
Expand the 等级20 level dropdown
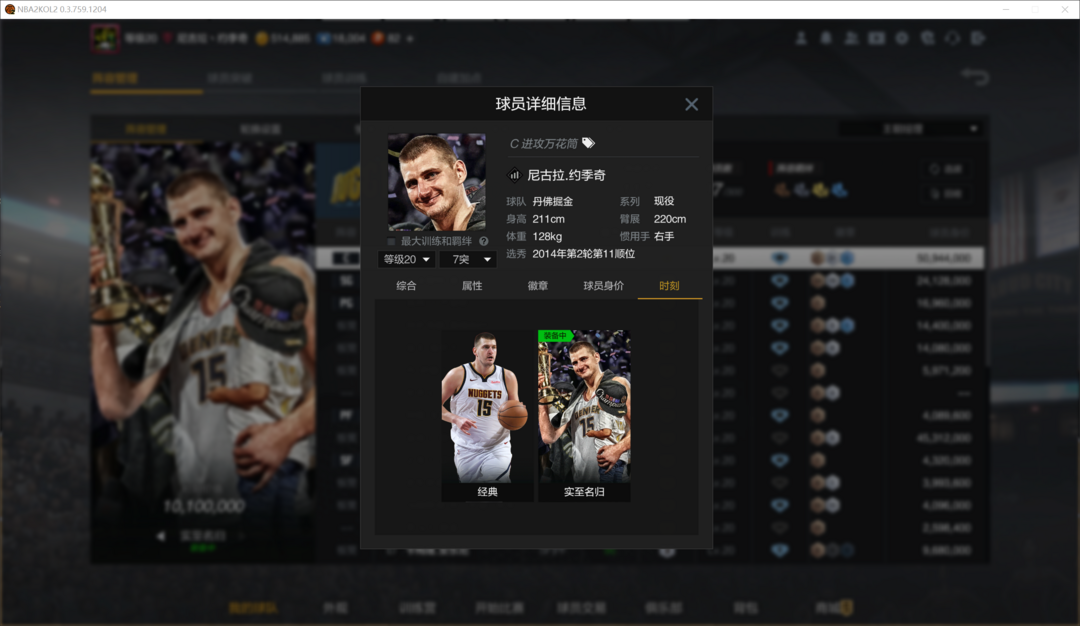(406, 260)
